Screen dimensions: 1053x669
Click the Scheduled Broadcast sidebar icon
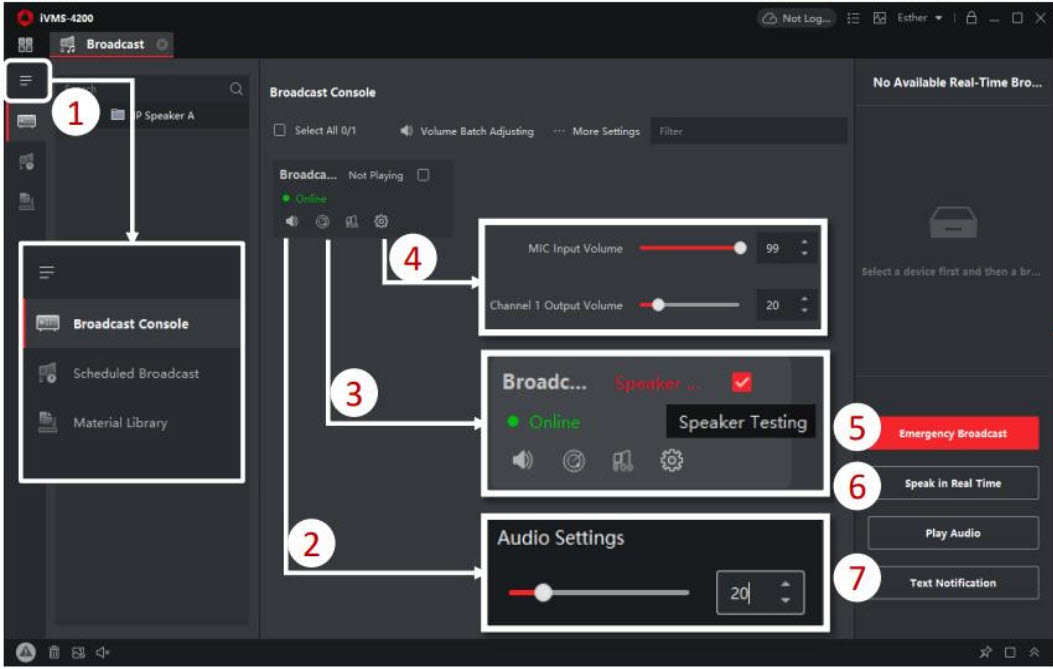click(x=27, y=162)
